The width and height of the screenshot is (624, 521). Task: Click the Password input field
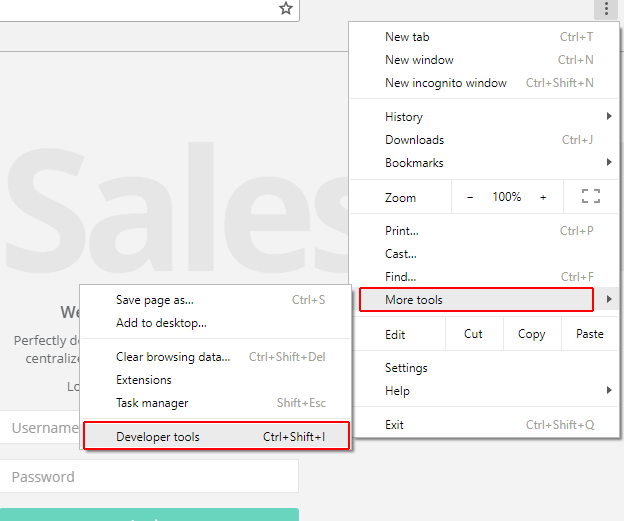(149, 477)
